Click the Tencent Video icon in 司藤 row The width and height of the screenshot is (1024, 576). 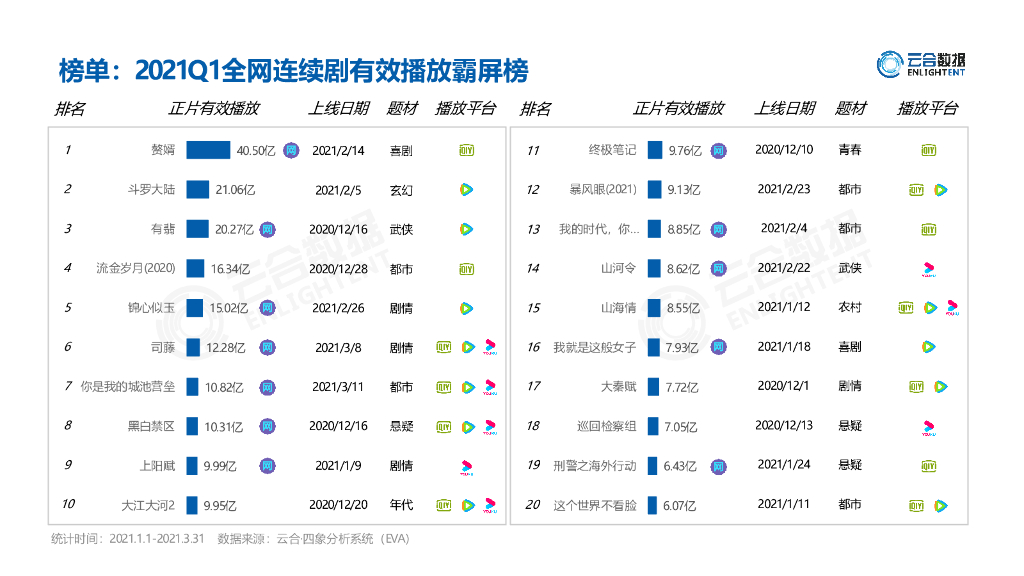tap(468, 347)
